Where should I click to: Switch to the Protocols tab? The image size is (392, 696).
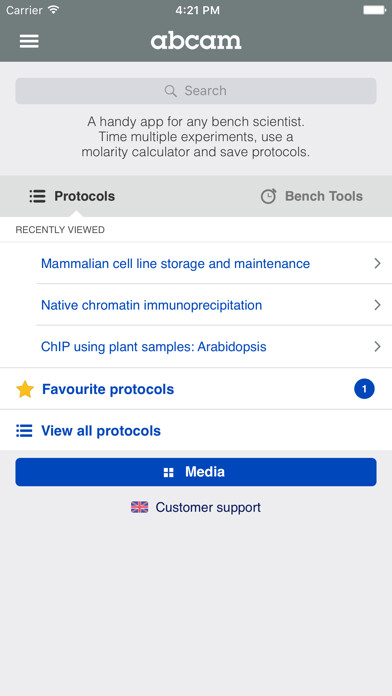pyautogui.click(x=72, y=196)
